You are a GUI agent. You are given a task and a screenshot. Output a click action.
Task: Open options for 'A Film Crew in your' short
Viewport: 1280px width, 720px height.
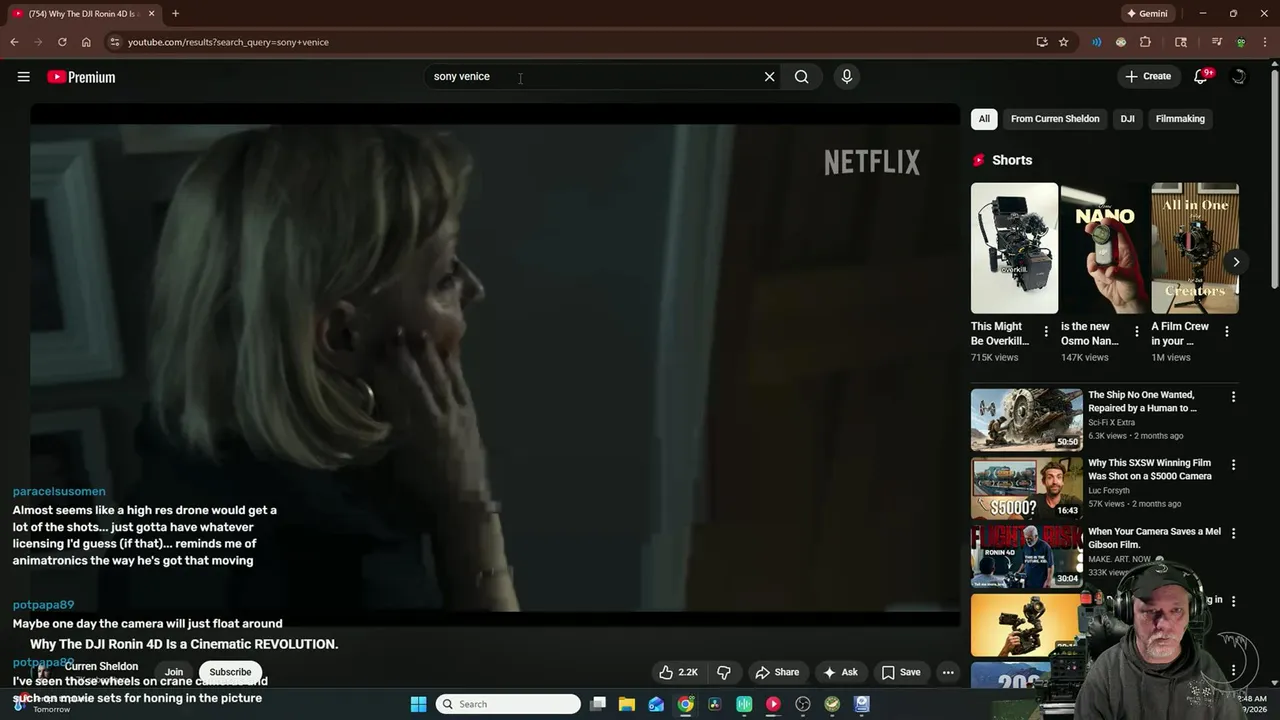pos(1227,332)
